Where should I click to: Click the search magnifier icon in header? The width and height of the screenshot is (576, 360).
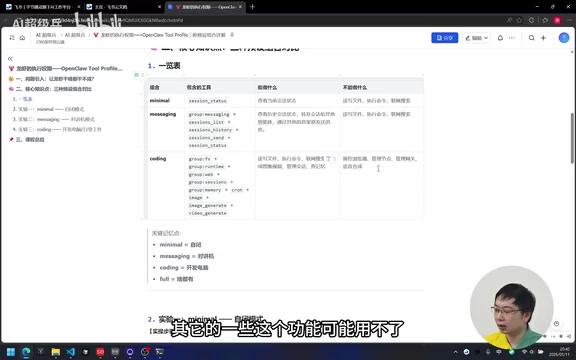tap(531, 38)
